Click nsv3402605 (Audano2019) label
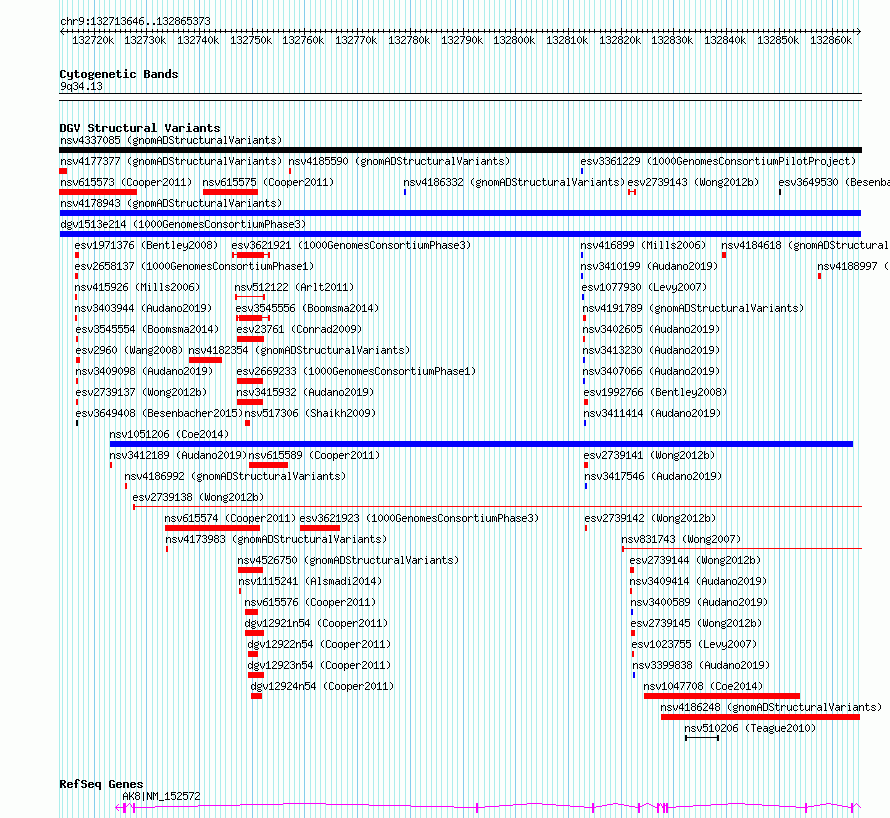 point(651,329)
